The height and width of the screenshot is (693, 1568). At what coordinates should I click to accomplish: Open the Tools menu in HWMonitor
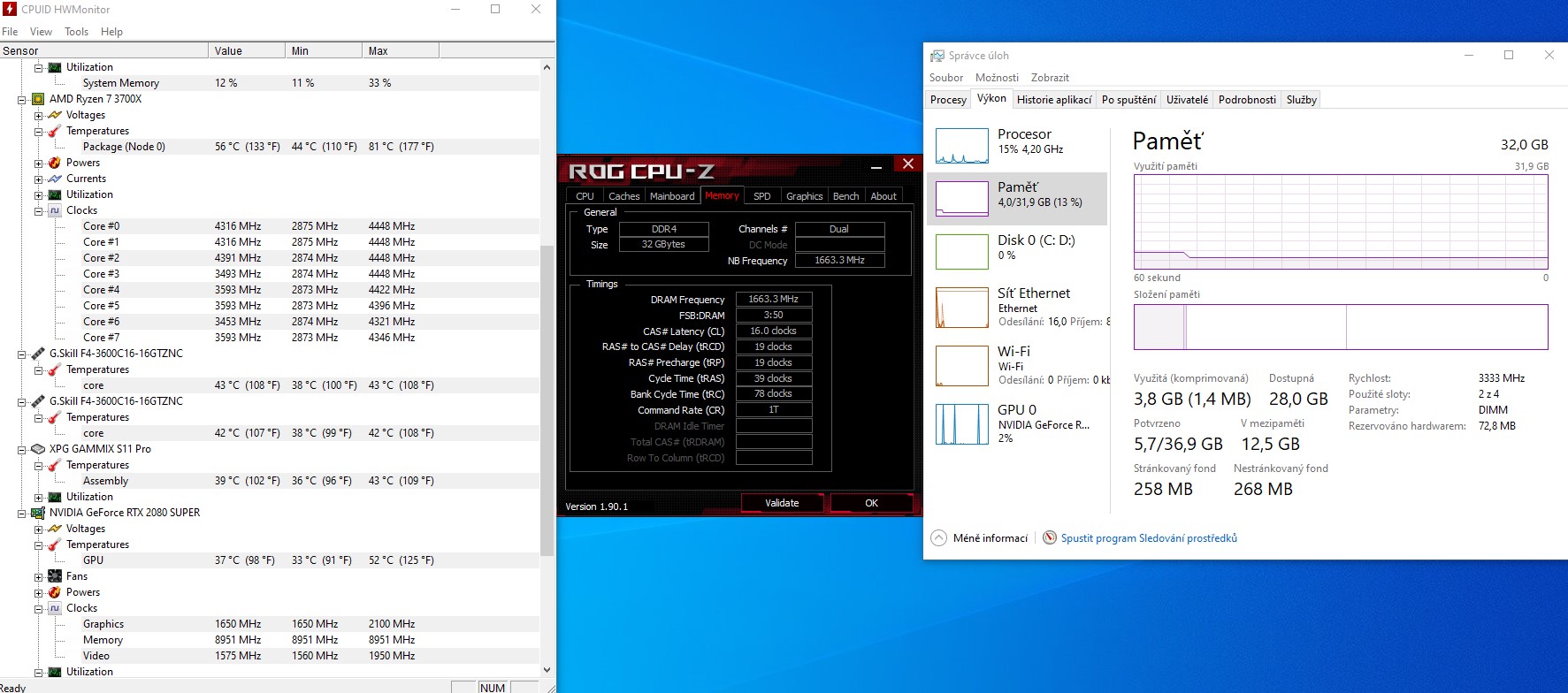coord(76,32)
